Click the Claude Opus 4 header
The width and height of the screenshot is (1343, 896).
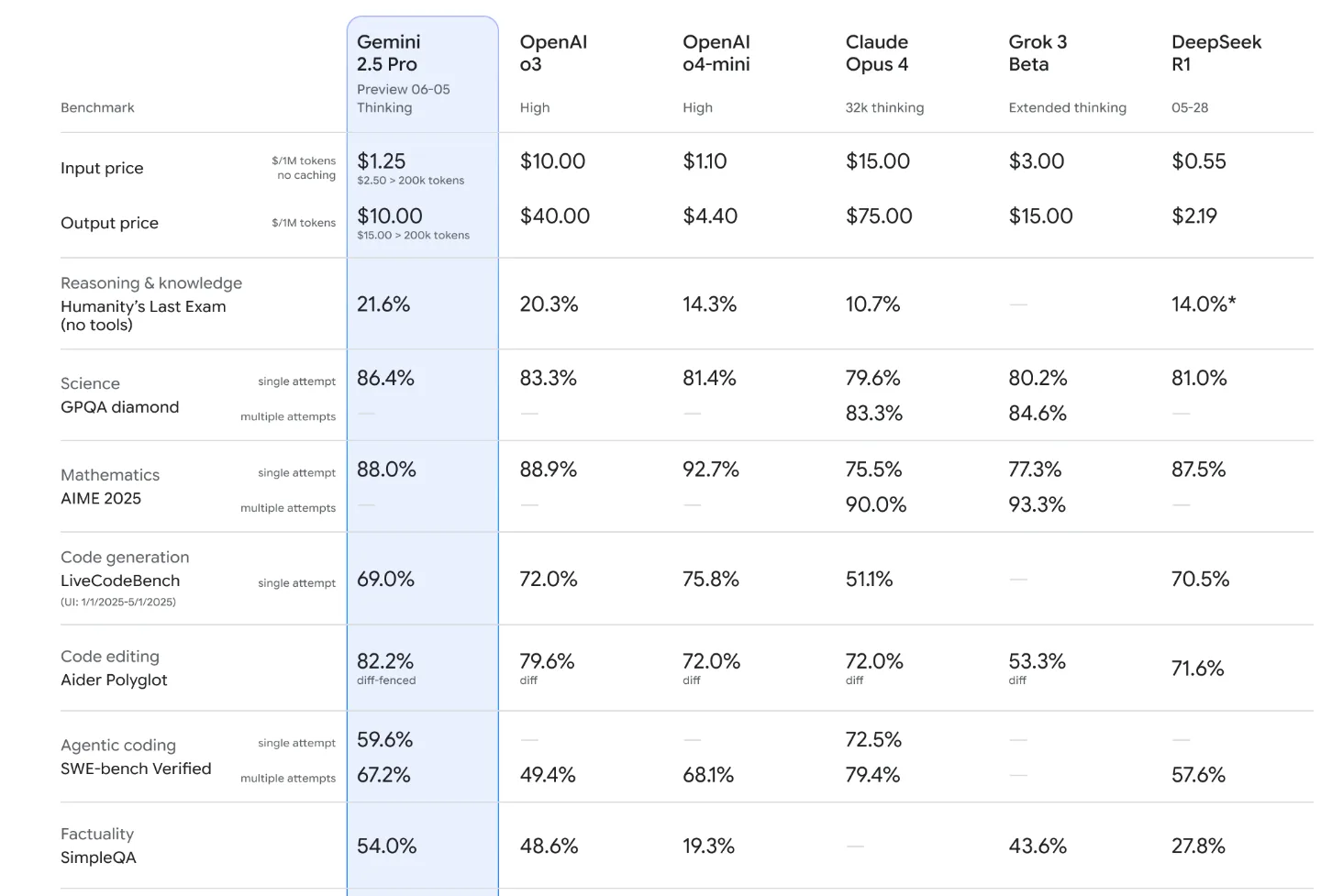(877, 53)
